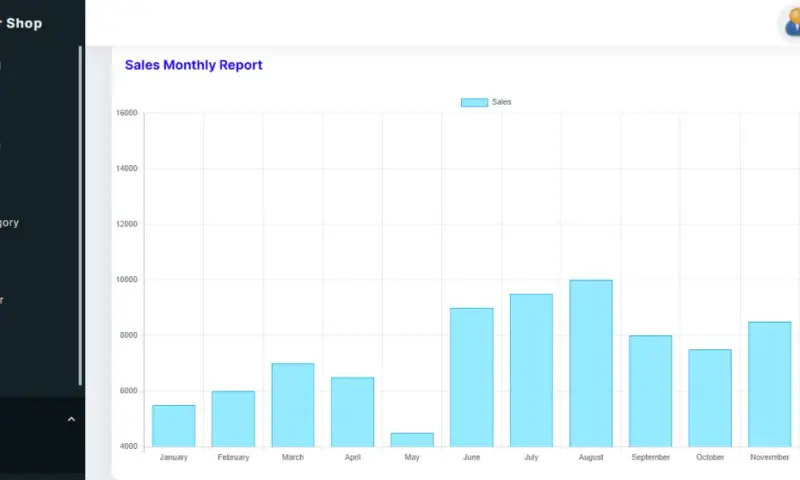Select the September sales bar
The width and height of the screenshot is (800, 480).
point(650,391)
